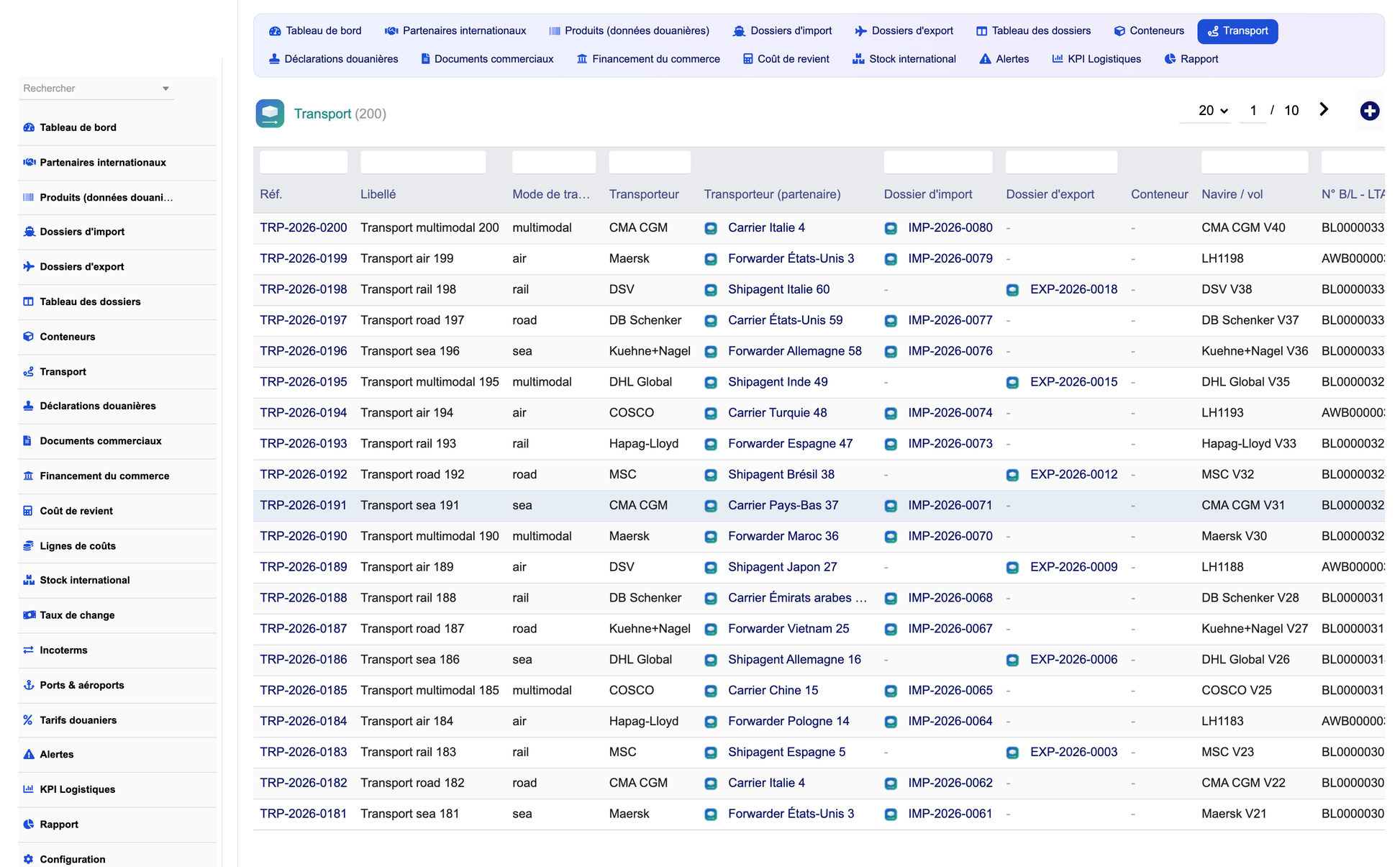Add a new transport with plus icon

(1370, 111)
